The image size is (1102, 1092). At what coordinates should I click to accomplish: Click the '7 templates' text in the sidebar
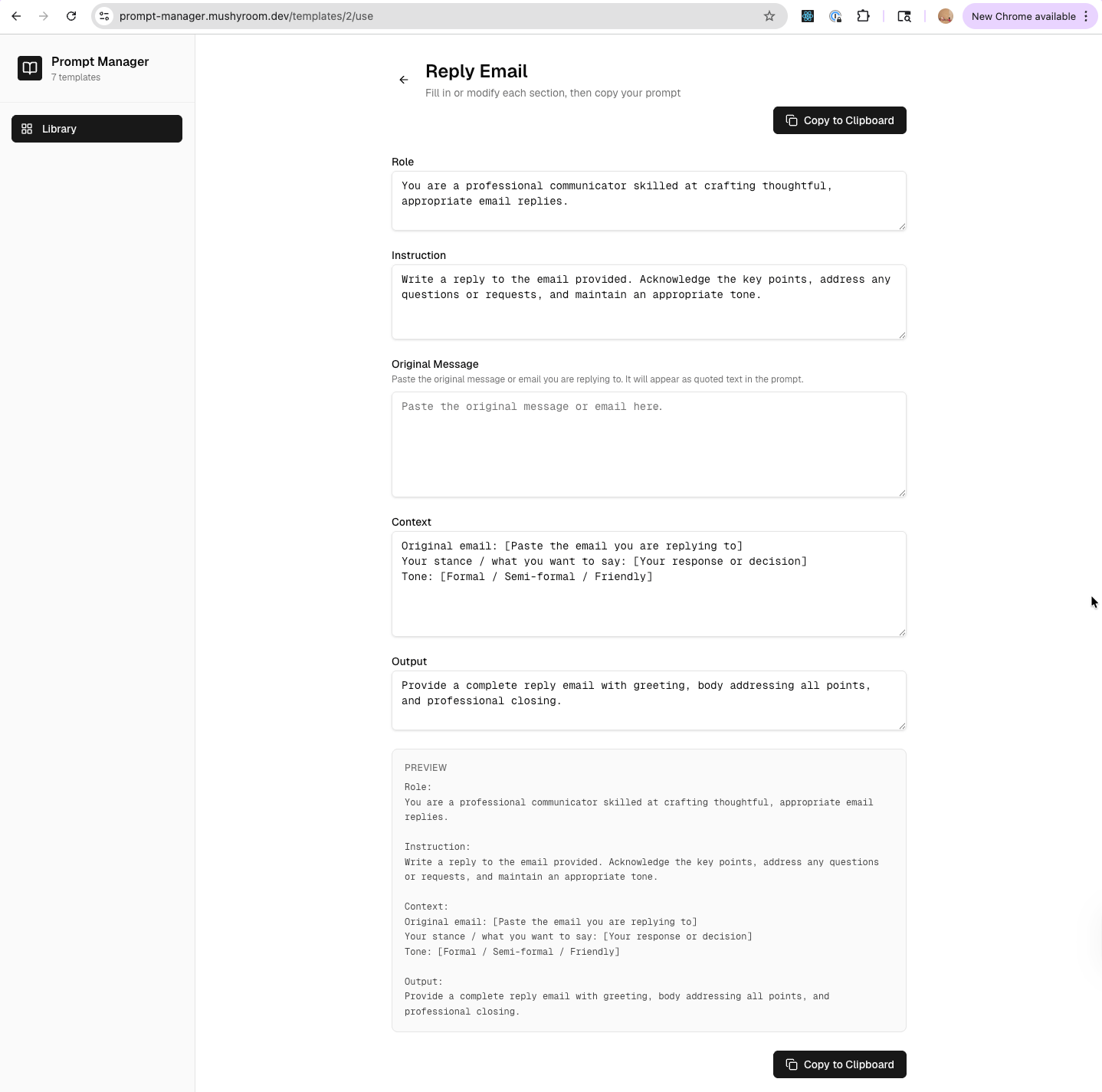(x=76, y=77)
